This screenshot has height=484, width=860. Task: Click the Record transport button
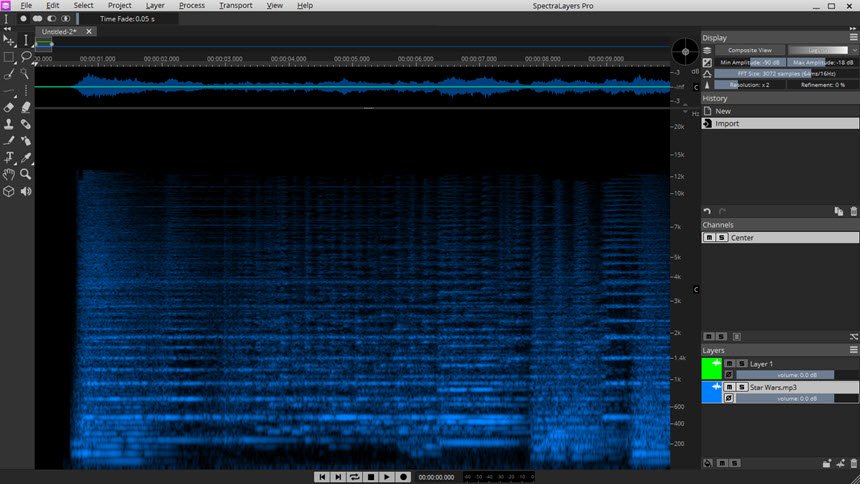pyautogui.click(x=403, y=477)
